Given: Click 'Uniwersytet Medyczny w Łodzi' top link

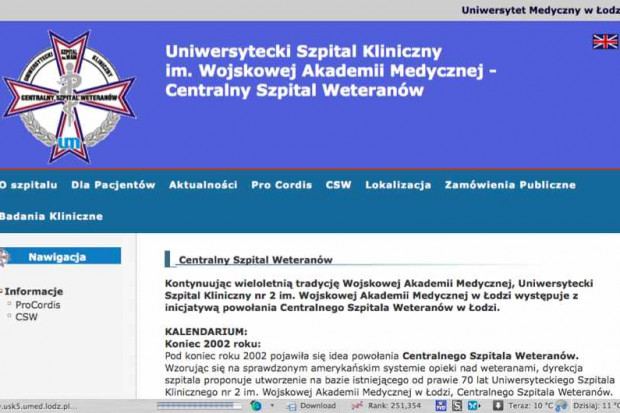Looking at the screenshot, I should click(x=540, y=10).
